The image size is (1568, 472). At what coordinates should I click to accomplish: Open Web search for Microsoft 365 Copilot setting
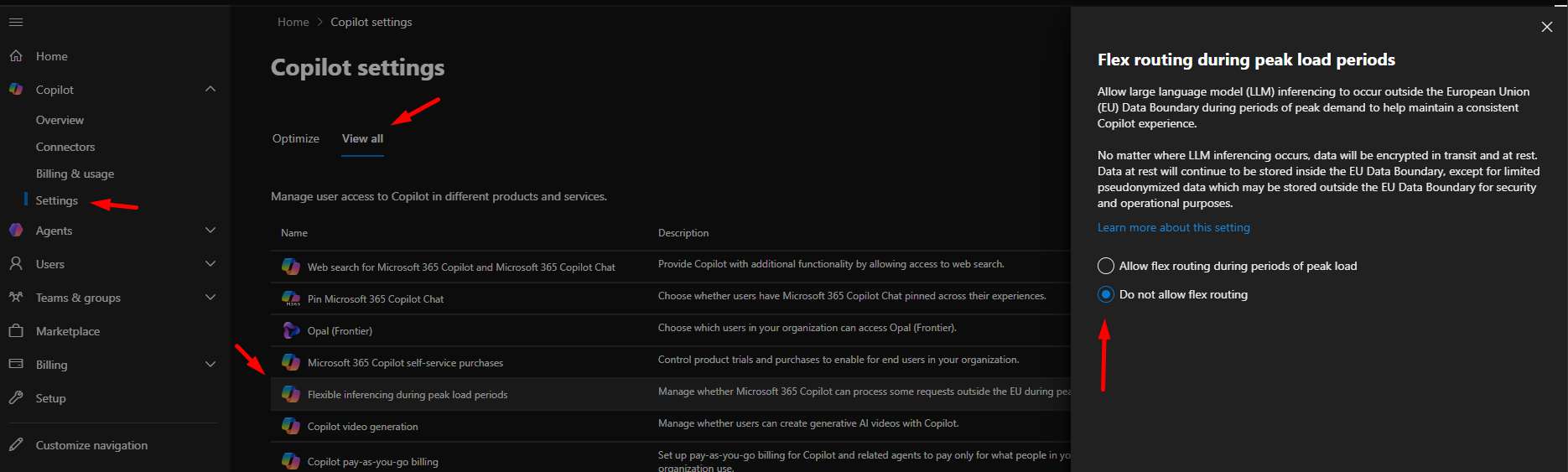[x=461, y=267]
